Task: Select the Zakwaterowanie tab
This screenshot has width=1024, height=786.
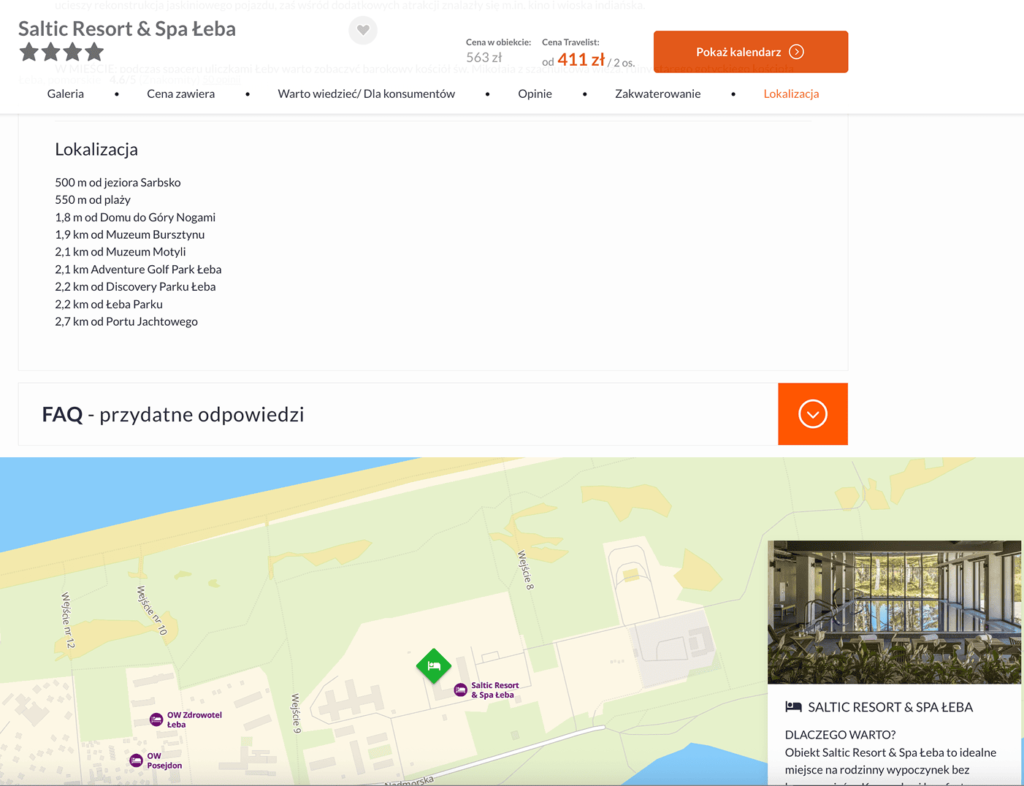Action: 658,93
